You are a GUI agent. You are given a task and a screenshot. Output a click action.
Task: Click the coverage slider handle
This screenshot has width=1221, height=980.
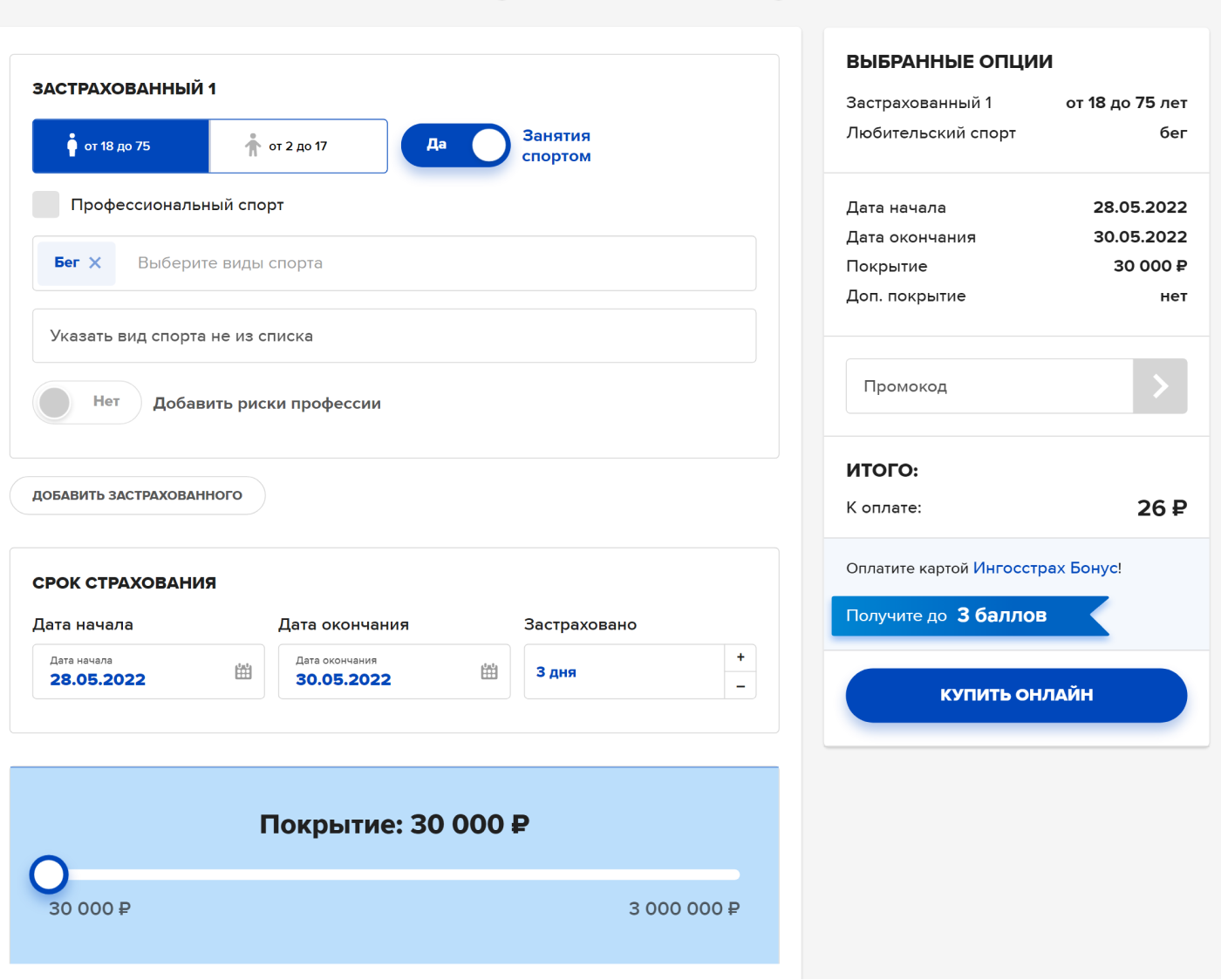tap(49, 875)
